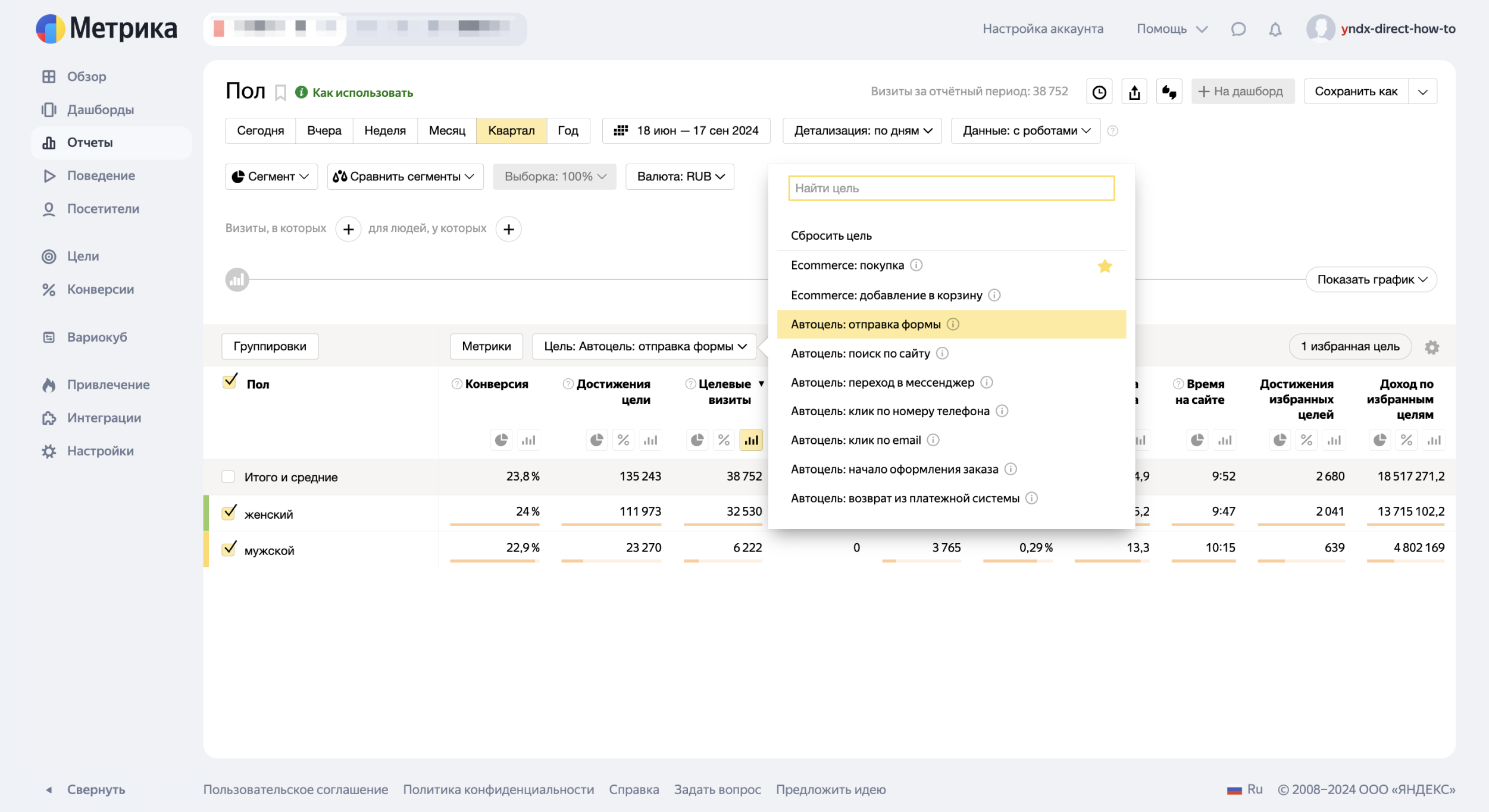Screen dimensions: 1489x812
Task: Select the Год period tab
Action: point(568,131)
